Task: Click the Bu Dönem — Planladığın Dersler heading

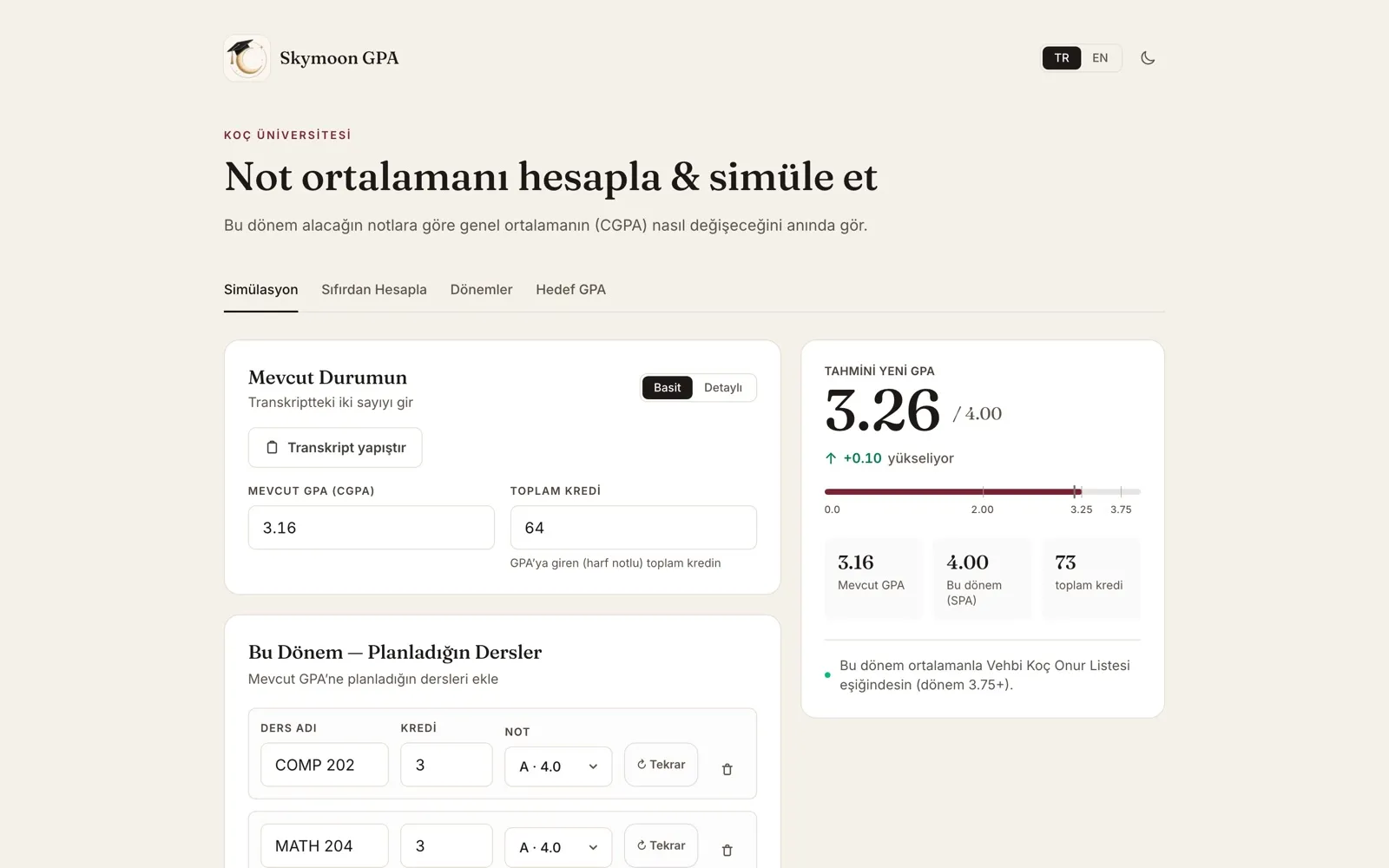Action: pos(395,652)
